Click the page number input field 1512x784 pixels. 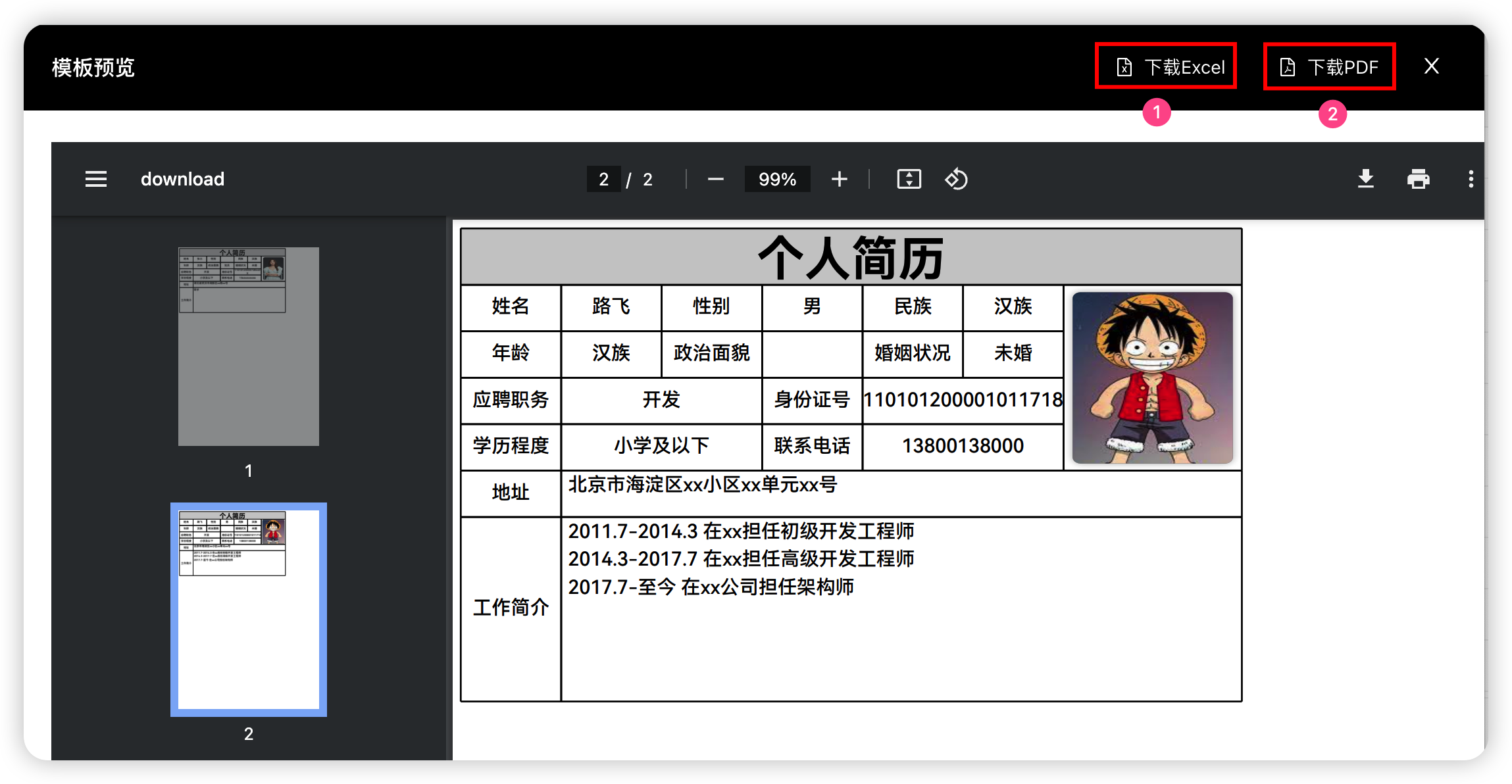coord(603,179)
